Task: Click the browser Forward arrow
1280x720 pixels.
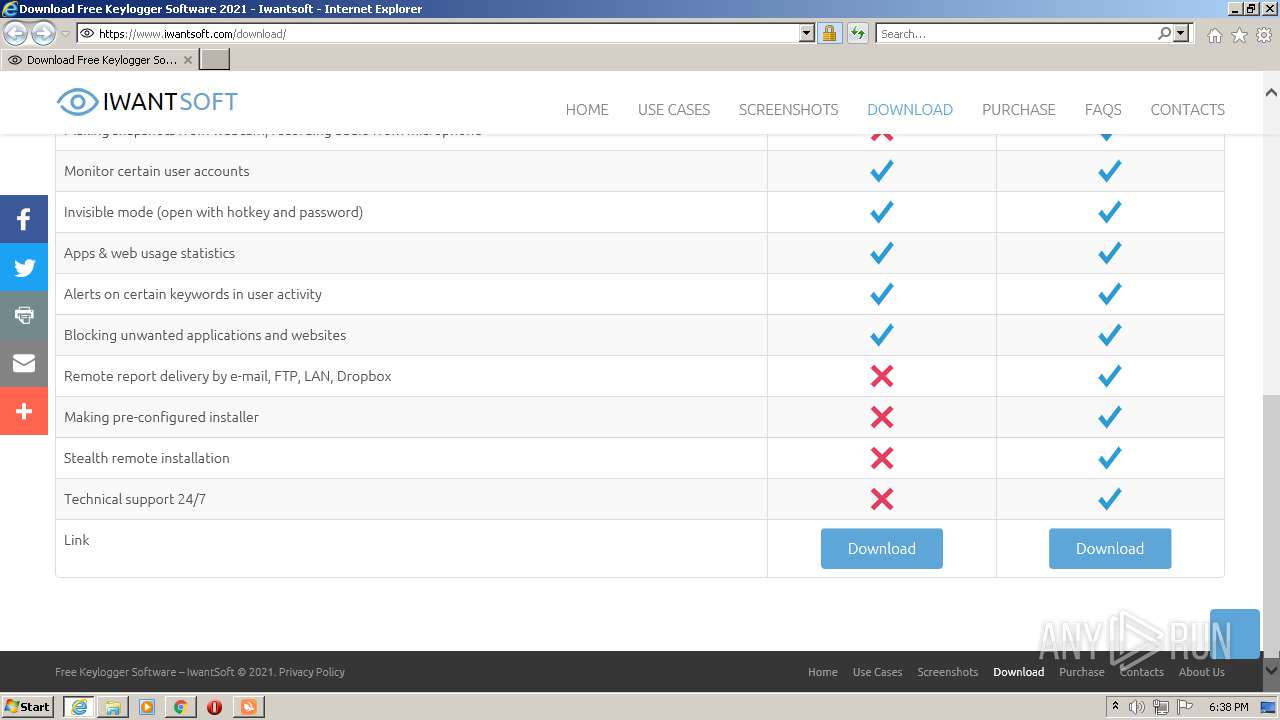Action: point(43,34)
